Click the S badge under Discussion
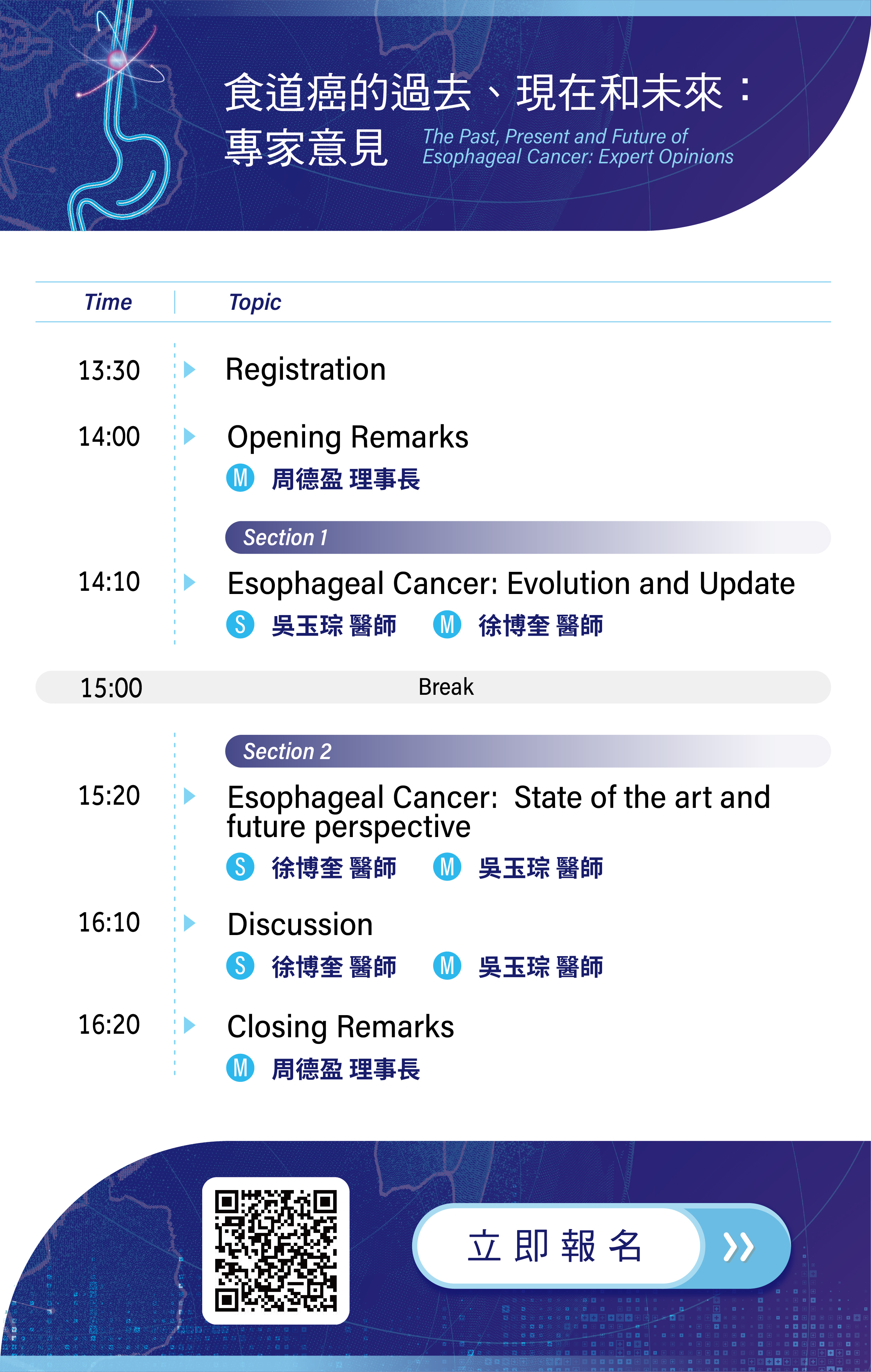 click(240, 966)
